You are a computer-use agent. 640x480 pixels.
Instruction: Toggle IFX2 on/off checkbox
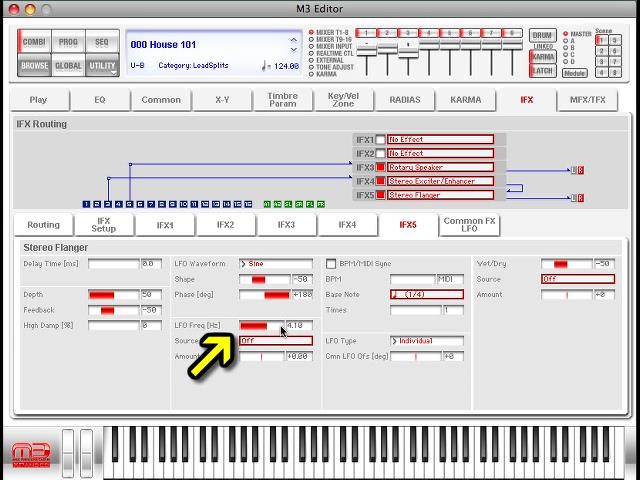point(380,154)
